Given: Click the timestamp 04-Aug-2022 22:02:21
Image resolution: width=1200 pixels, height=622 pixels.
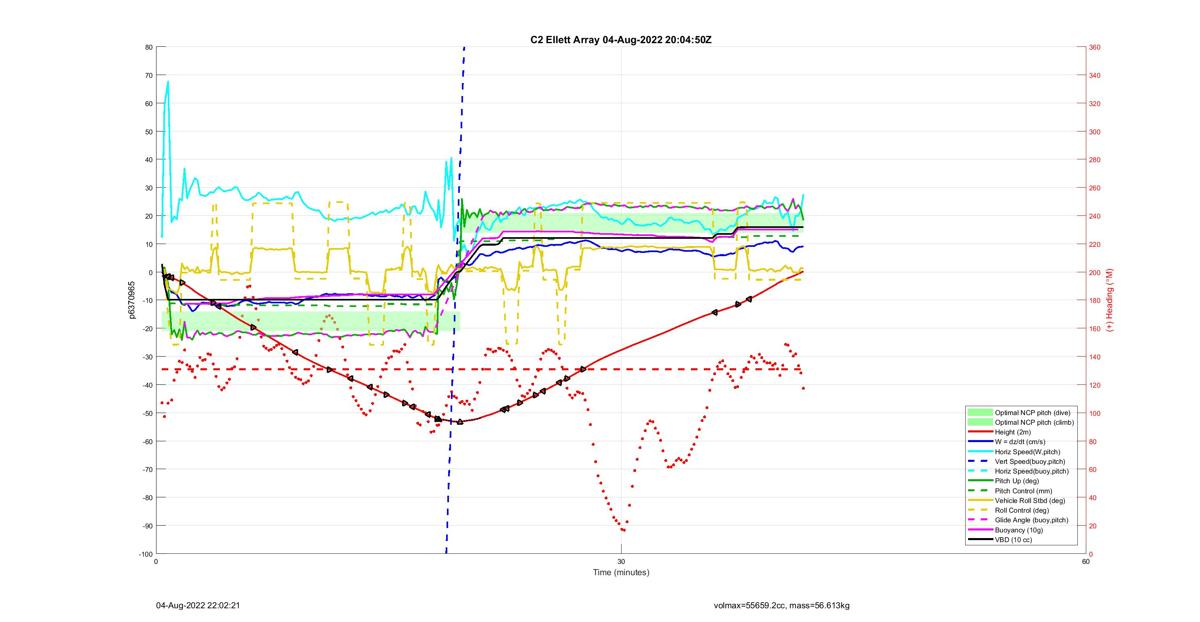Looking at the screenshot, I should tap(197, 606).
